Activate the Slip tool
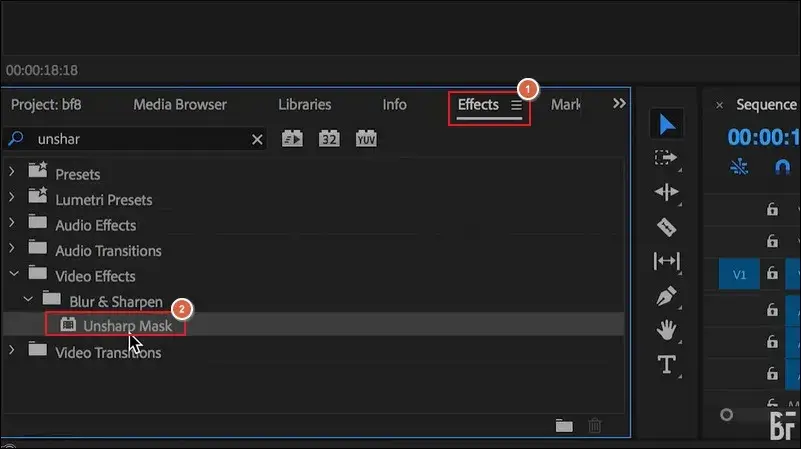801x449 pixels. coord(666,261)
